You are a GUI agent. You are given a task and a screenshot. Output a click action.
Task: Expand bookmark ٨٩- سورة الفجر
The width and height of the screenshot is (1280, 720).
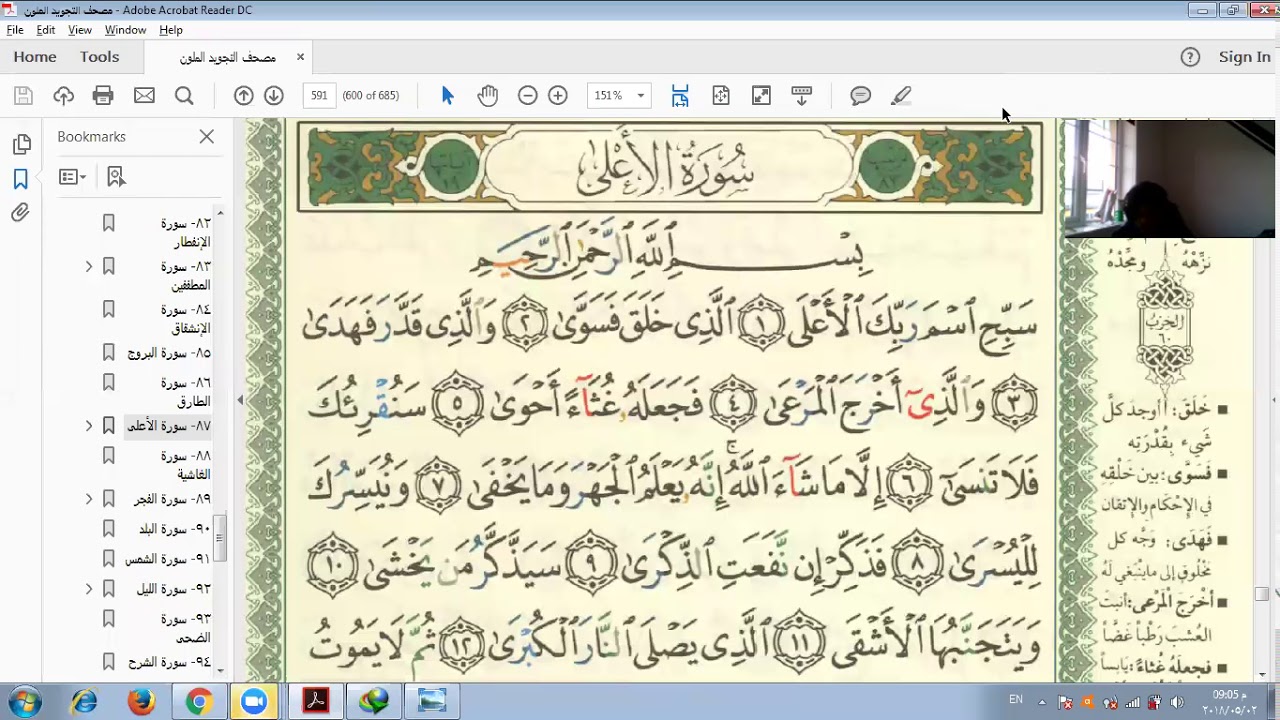coord(88,499)
